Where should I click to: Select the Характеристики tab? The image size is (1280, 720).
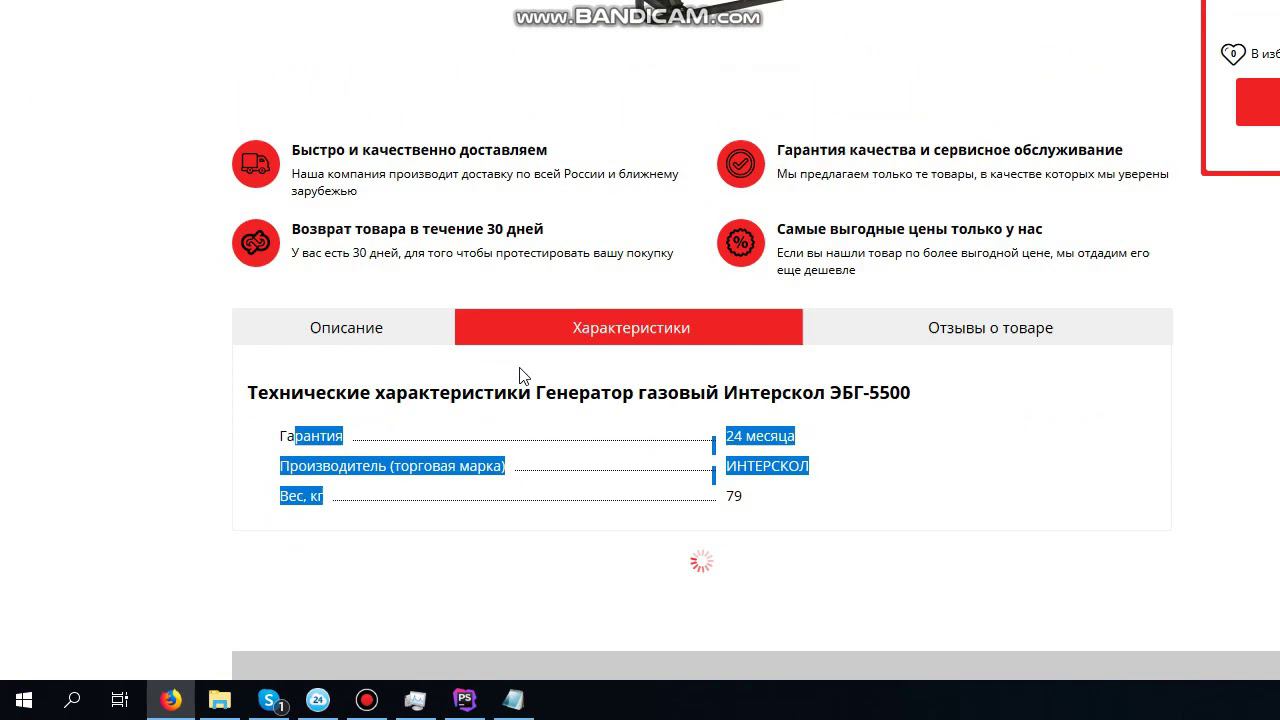coord(629,327)
